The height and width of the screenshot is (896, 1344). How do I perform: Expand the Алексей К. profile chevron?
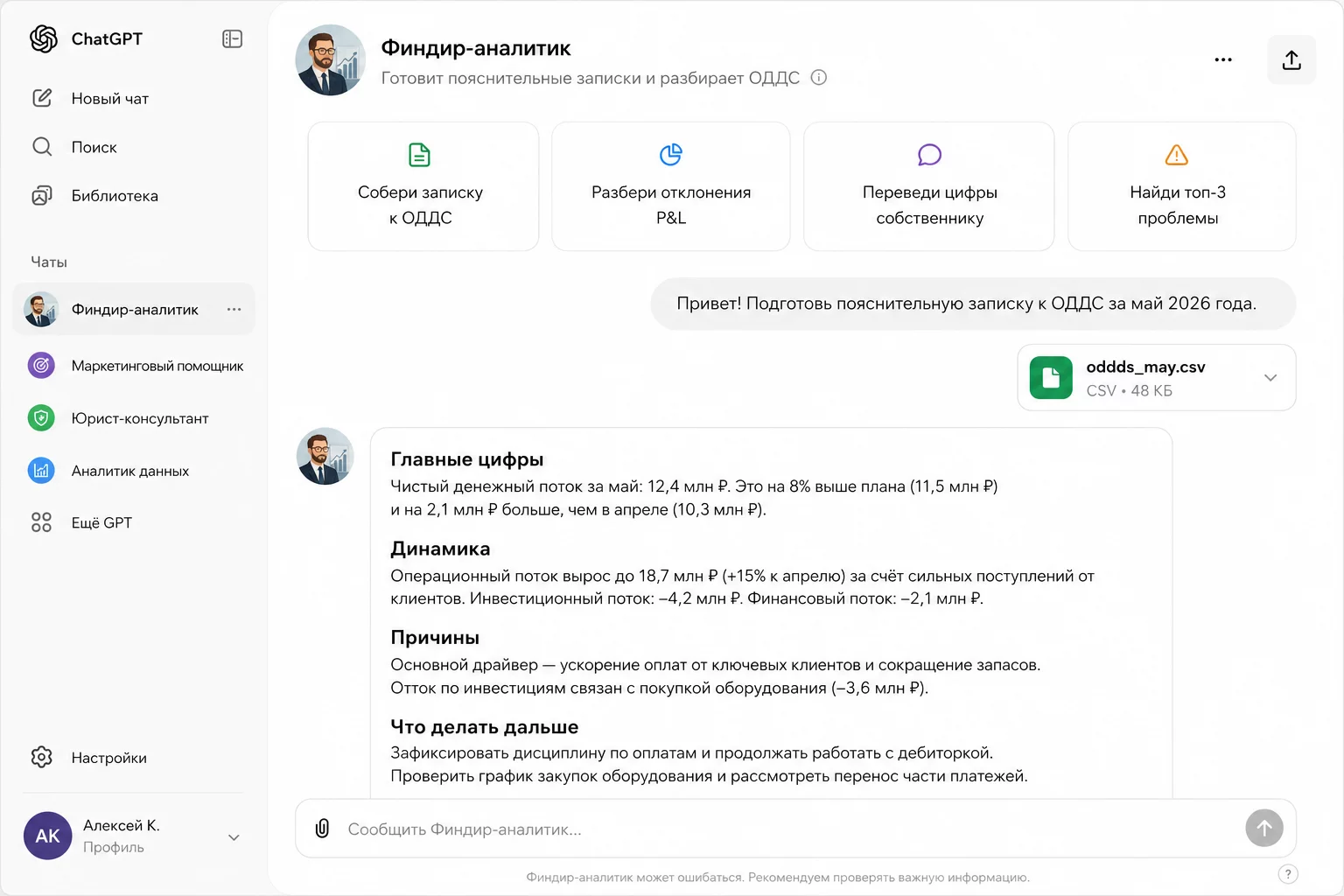[234, 836]
